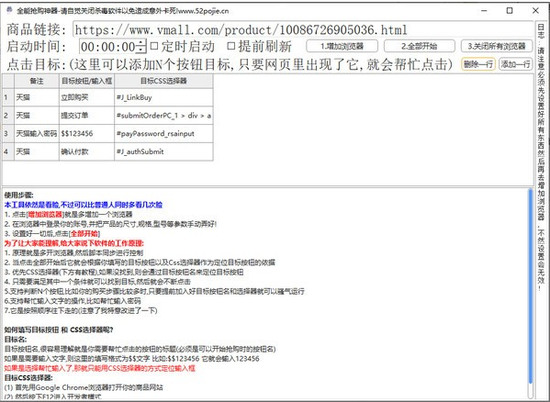Click the app icon in title bar
The image size is (550, 402).
point(9,10)
